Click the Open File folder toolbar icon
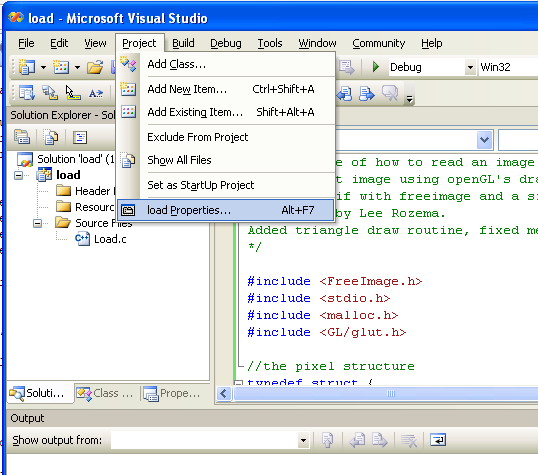 [95, 67]
